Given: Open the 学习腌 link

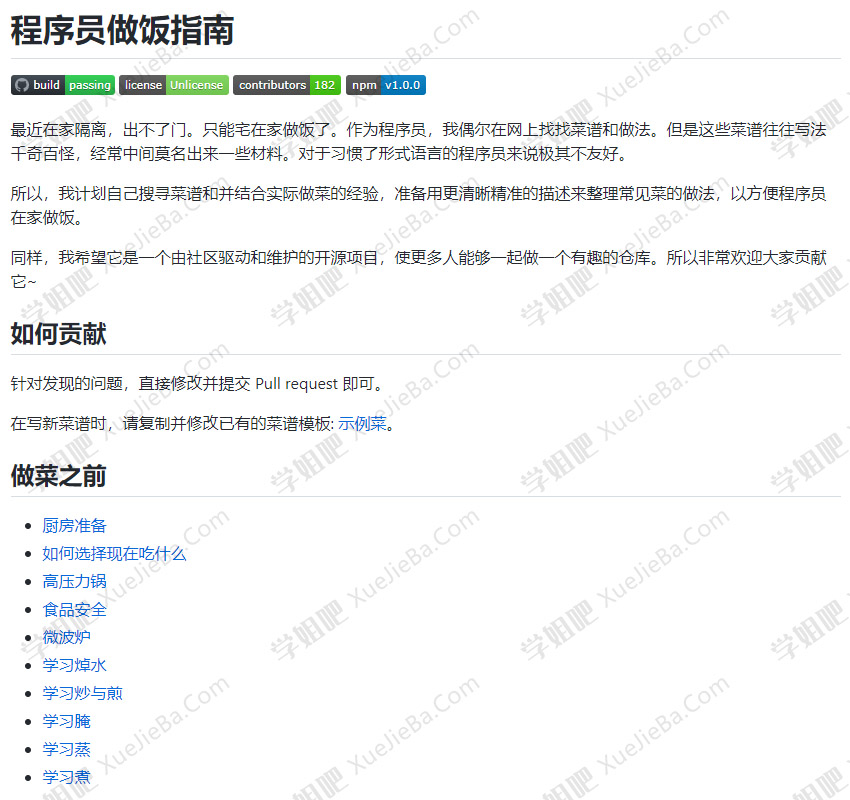Looking at the screenshot, I should tap(66, 721).
